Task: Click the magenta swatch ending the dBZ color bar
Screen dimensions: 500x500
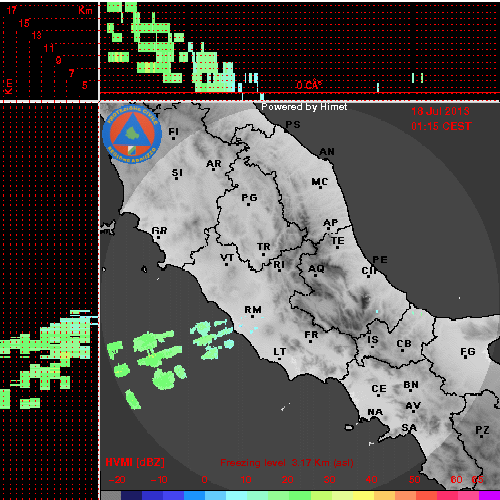Action: pos(489,495)
